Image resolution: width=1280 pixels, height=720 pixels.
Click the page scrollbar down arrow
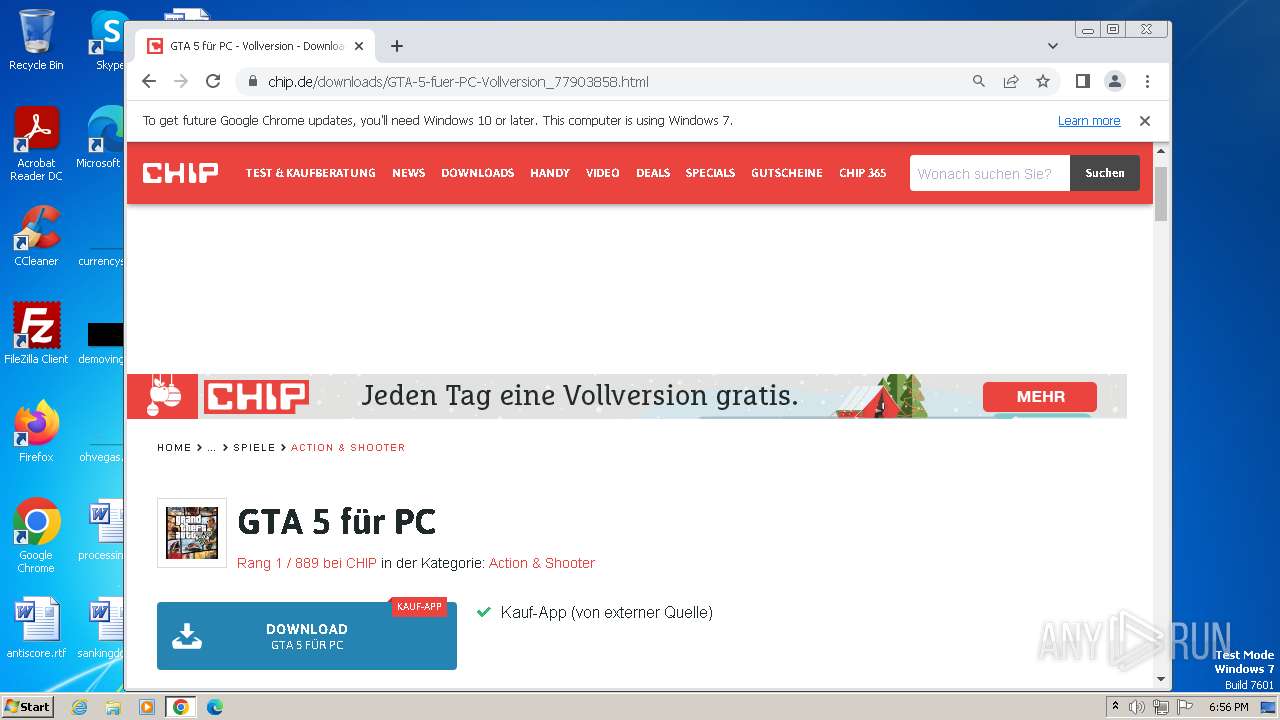pos(1161,679)
